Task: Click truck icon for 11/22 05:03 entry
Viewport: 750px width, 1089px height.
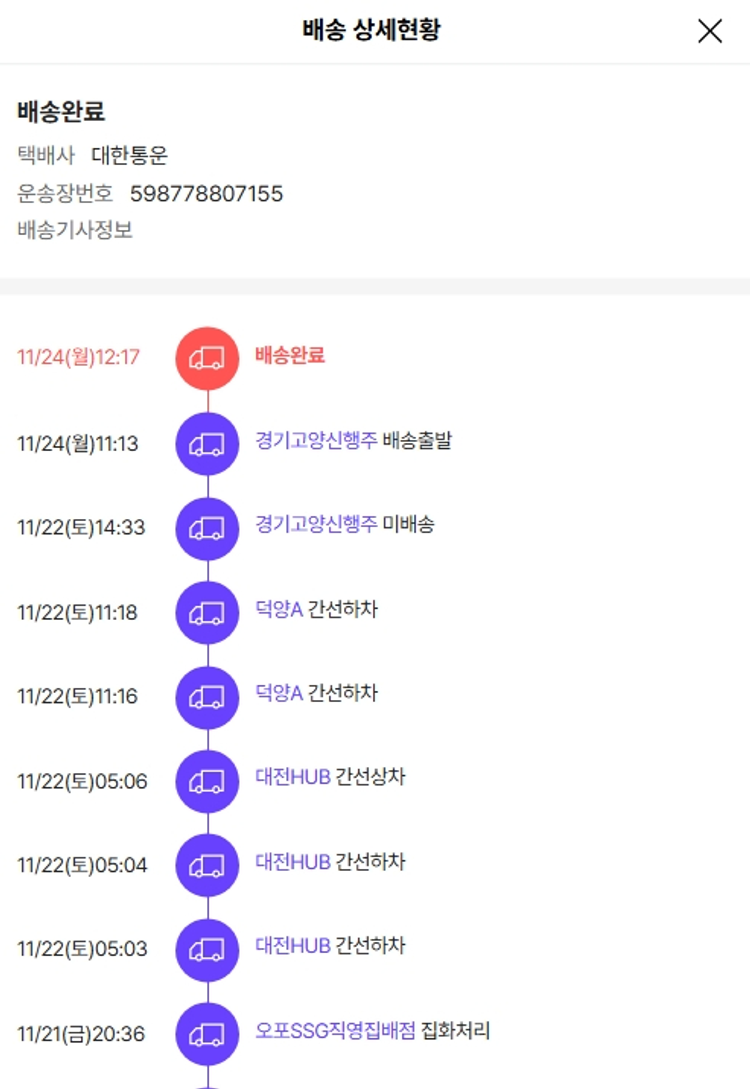Action: tap(207, 950)
